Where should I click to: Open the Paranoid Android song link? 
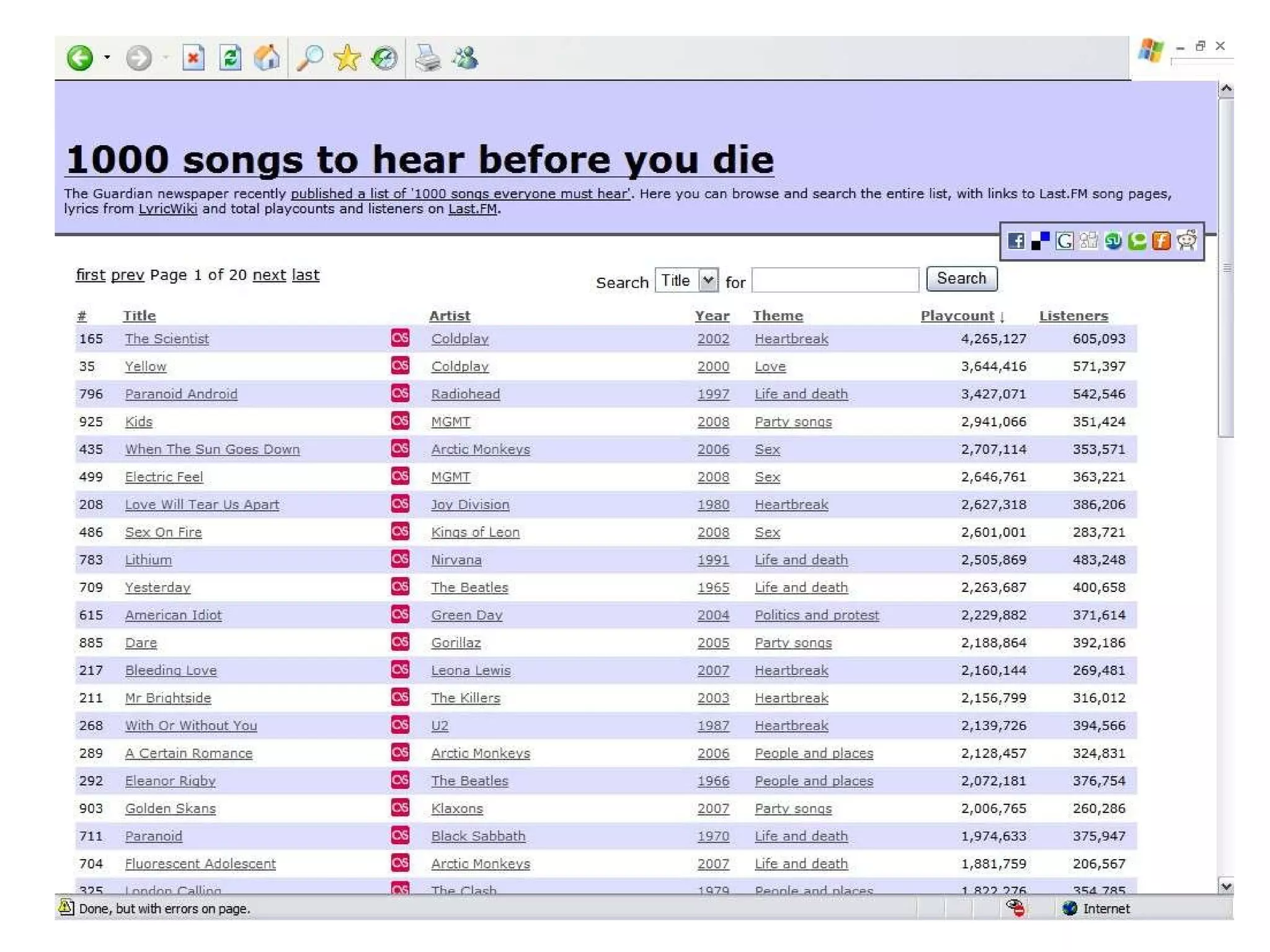[181, 394]
